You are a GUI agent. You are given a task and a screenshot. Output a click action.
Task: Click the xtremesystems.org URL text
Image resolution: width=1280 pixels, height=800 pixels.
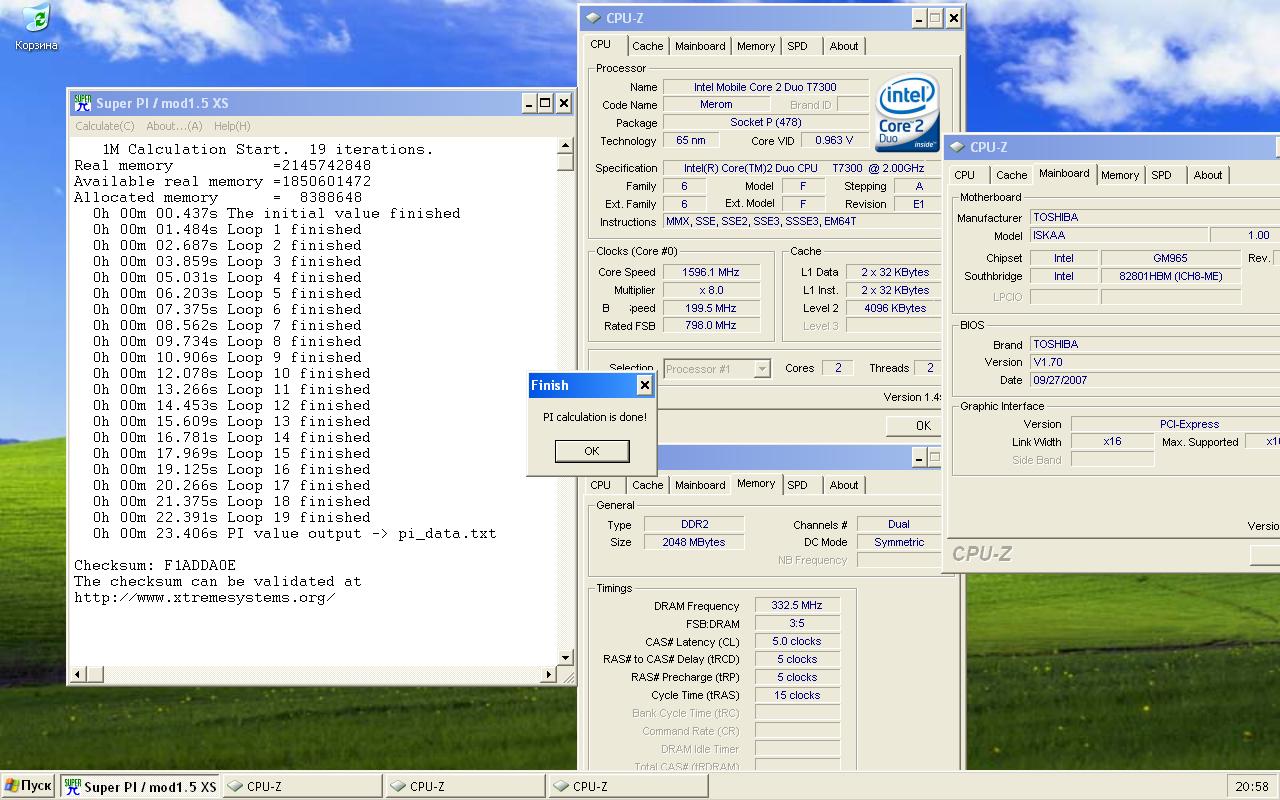pyautogui.click(x=205, y=597)
